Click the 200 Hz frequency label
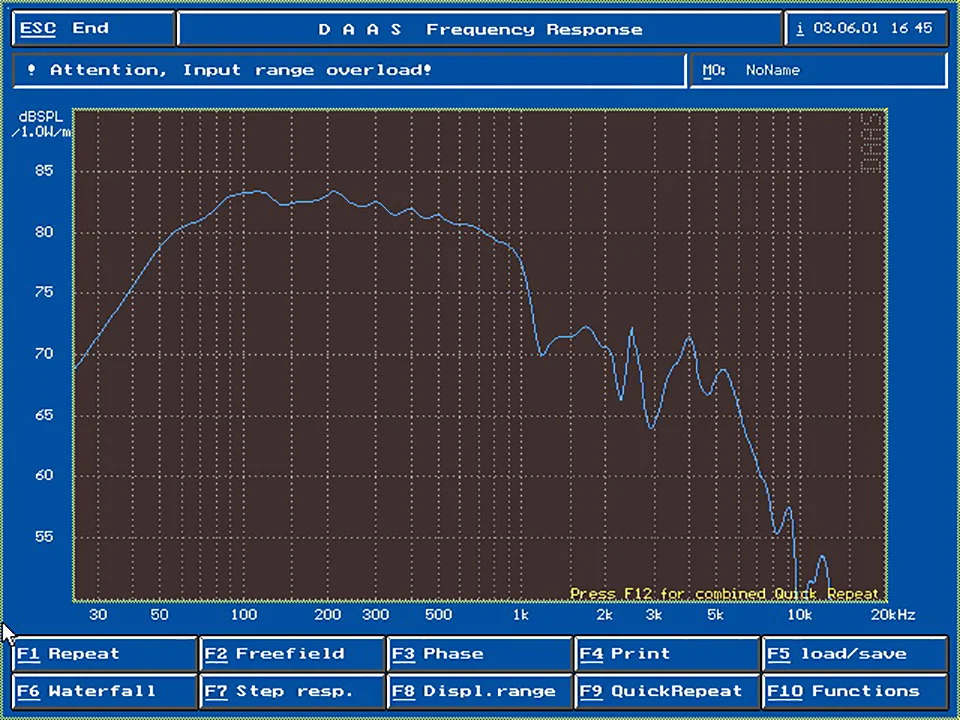Screen dimensions: 960x720 pos(328,615)
